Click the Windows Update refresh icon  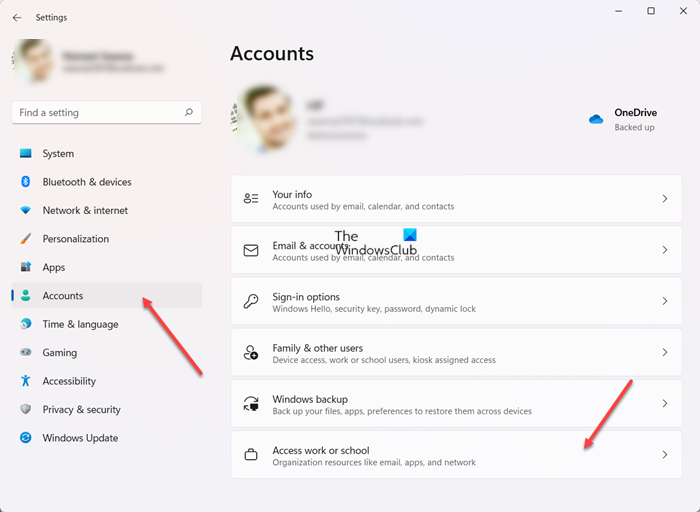tap(26, 437)
